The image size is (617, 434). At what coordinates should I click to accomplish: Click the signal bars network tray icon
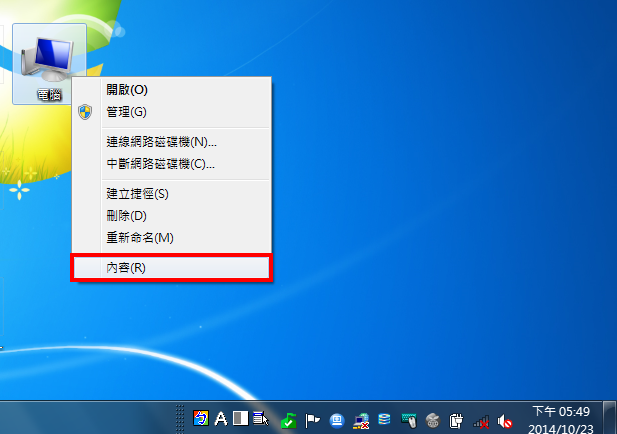481,420
